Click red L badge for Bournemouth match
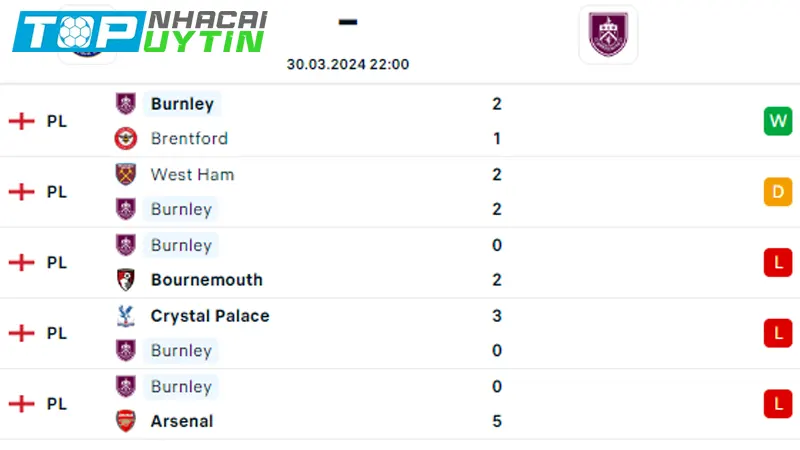The image size is (800, 450). 778,262
